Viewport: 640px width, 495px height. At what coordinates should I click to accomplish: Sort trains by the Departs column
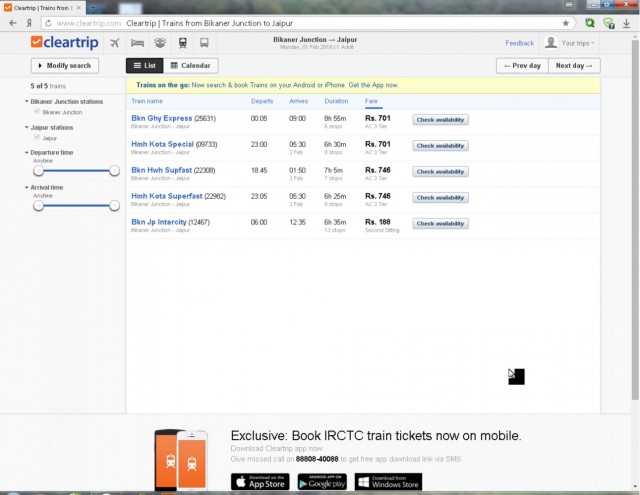(262, 101)
